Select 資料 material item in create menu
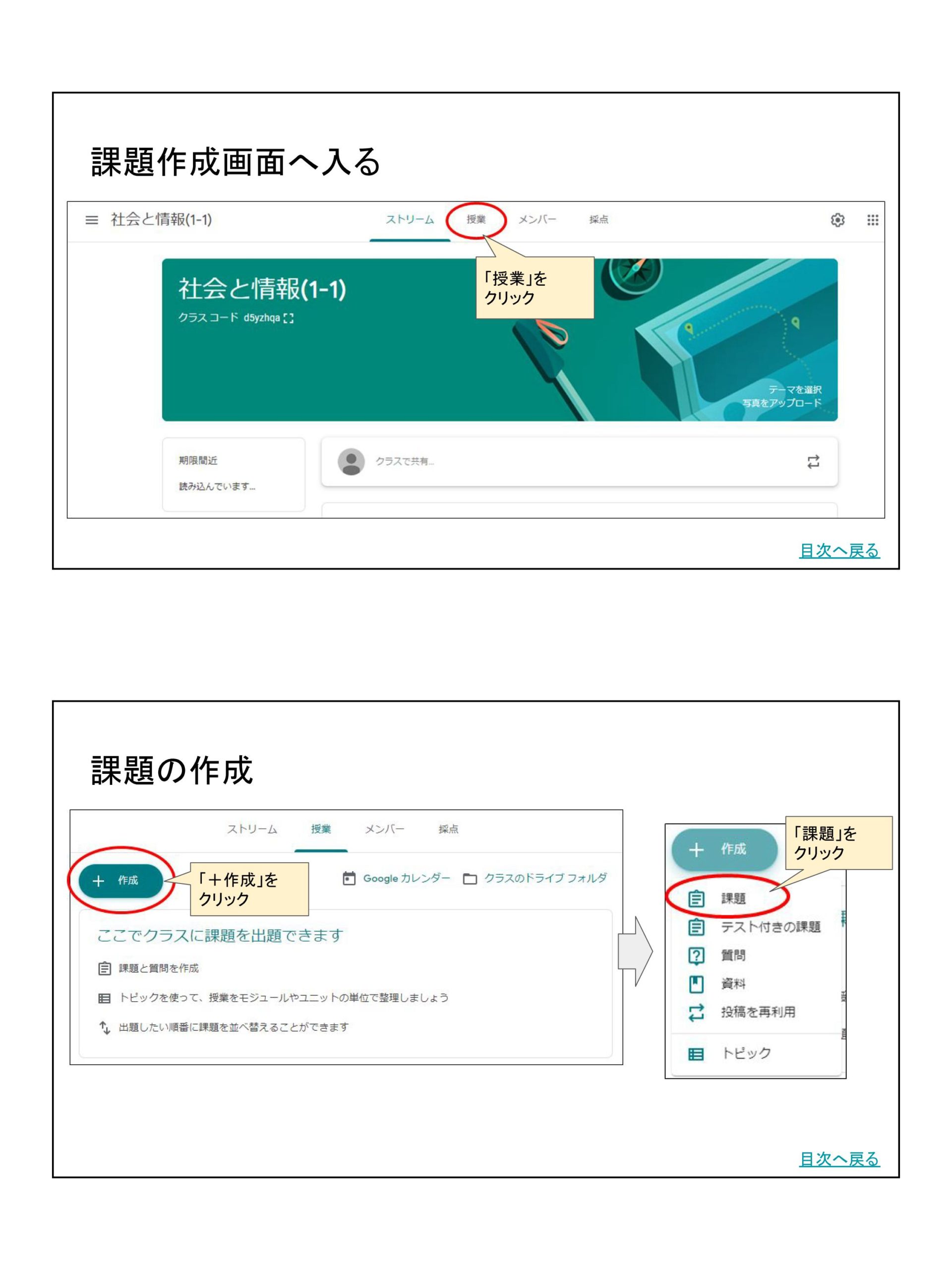Image resolution: width=952 pixels, height=1270 pixels. (x=733, y=983)
